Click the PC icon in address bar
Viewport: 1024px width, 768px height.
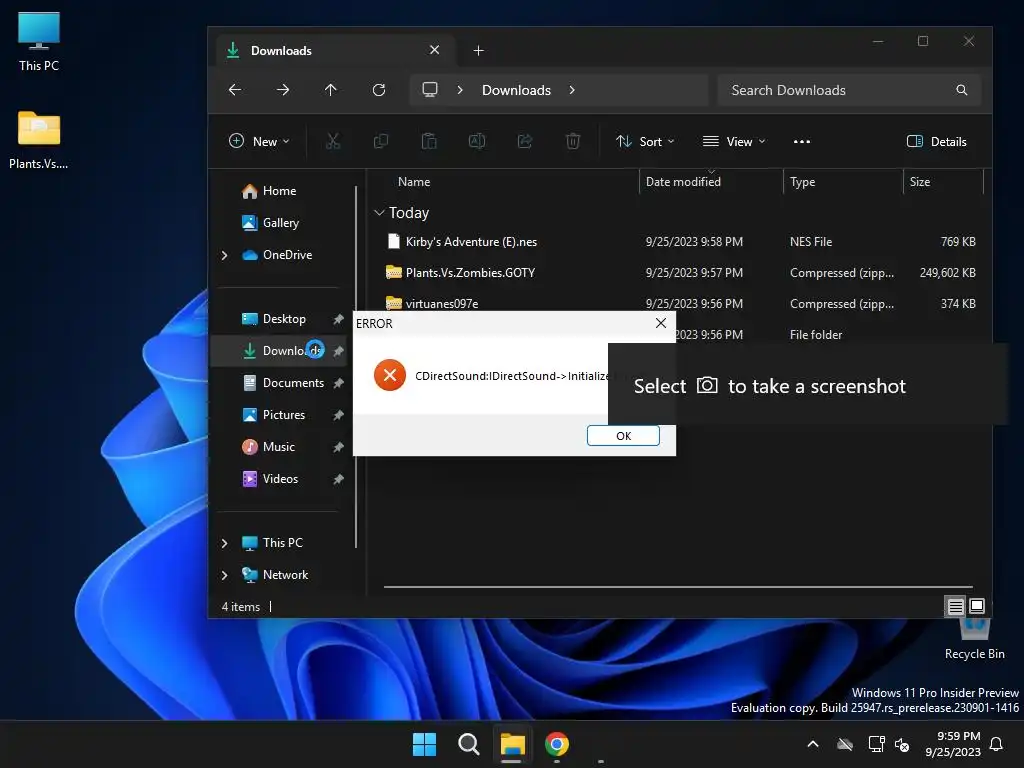430,90
